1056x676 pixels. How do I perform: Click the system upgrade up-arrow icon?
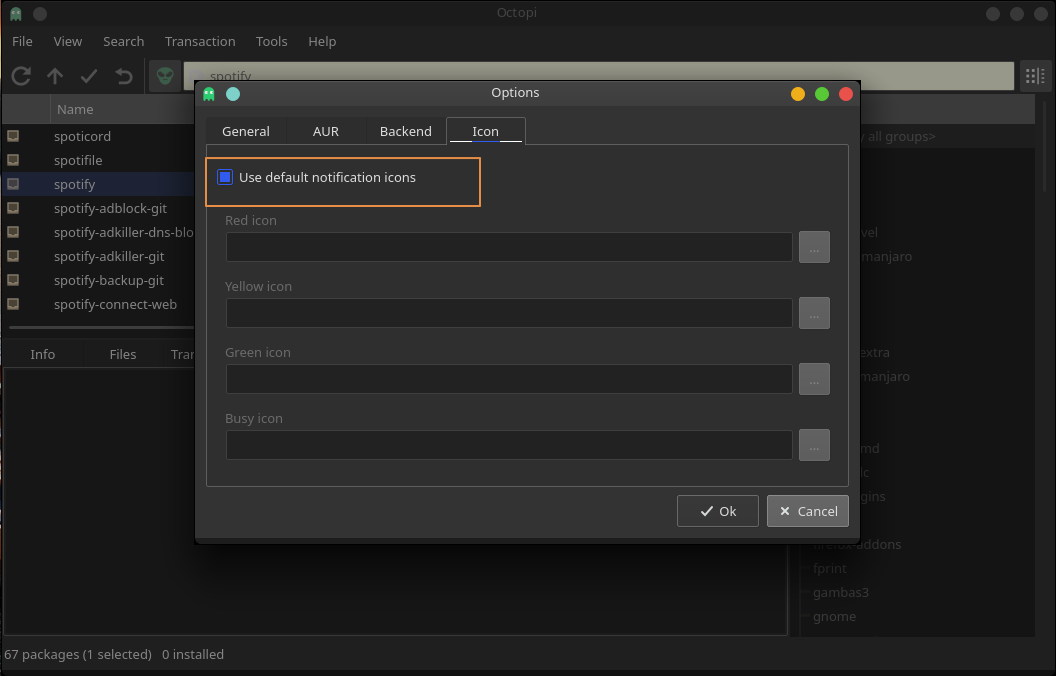point(55,76)
